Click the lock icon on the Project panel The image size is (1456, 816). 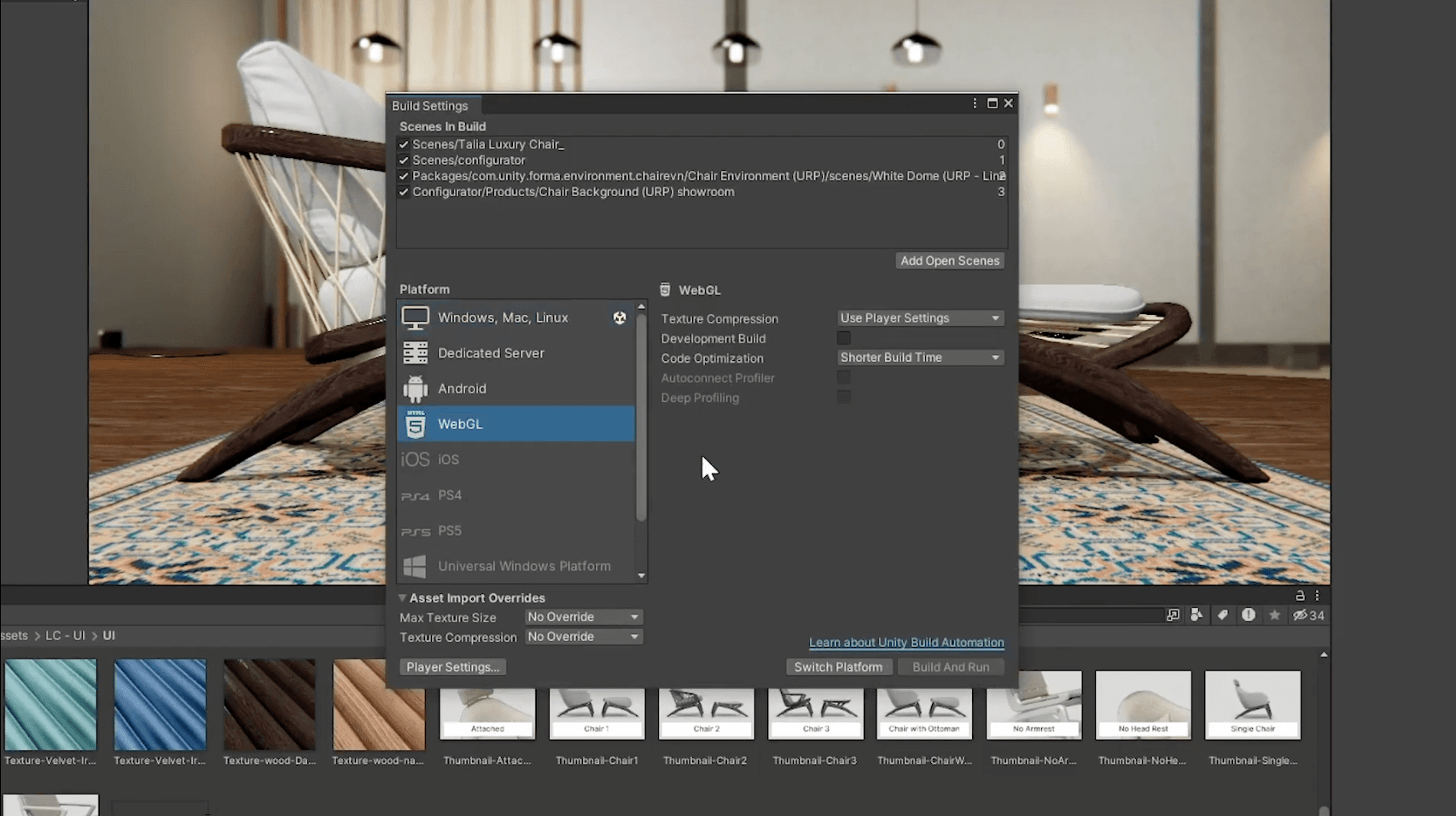click(x=1300, y=595)
